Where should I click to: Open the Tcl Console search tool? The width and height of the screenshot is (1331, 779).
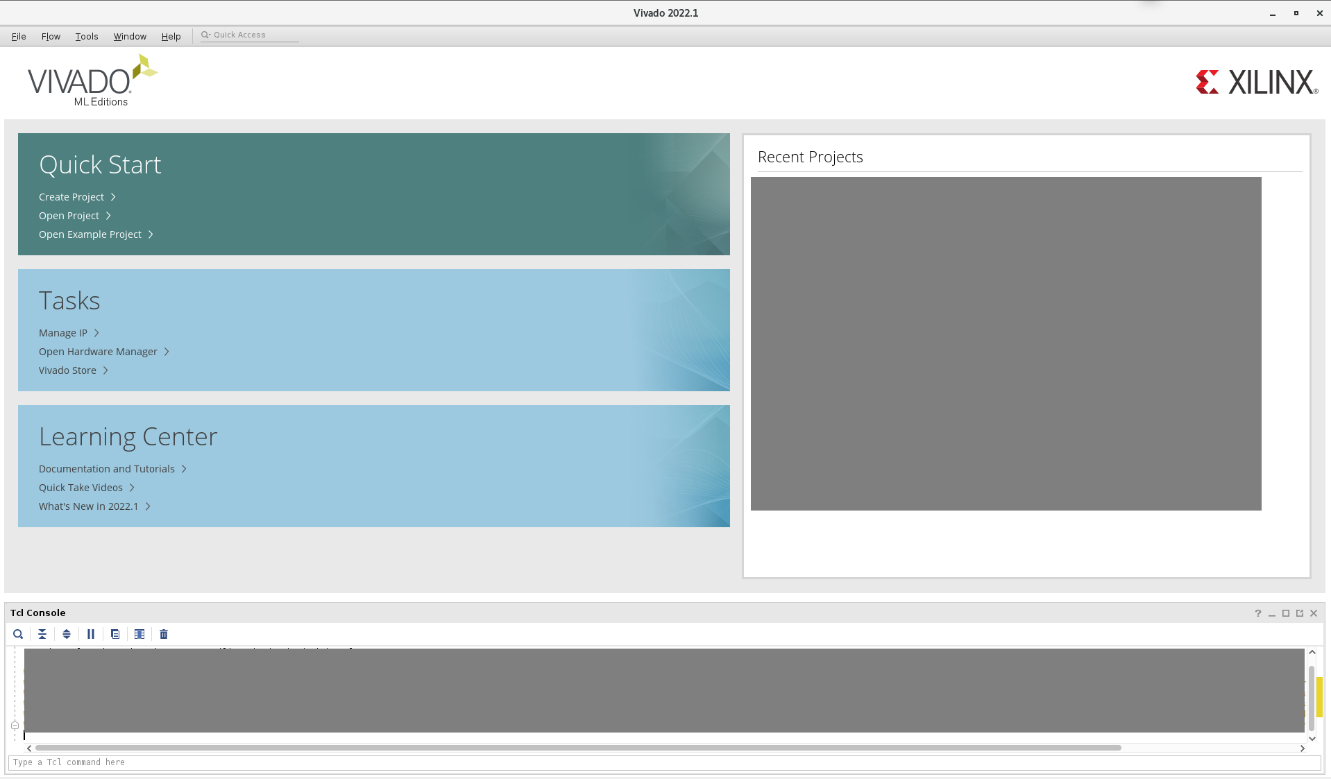[18, 634]
